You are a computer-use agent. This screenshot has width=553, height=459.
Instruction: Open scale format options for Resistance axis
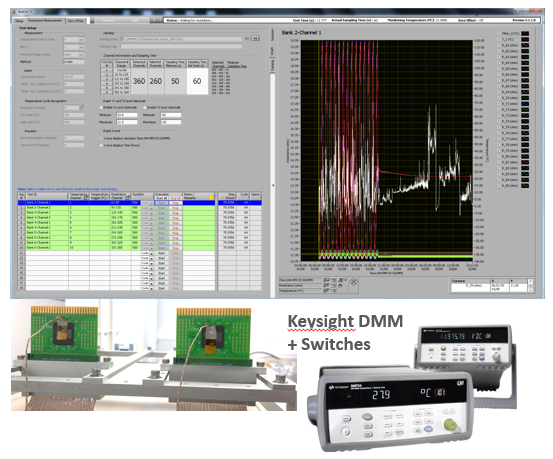(x=333, y=285)
